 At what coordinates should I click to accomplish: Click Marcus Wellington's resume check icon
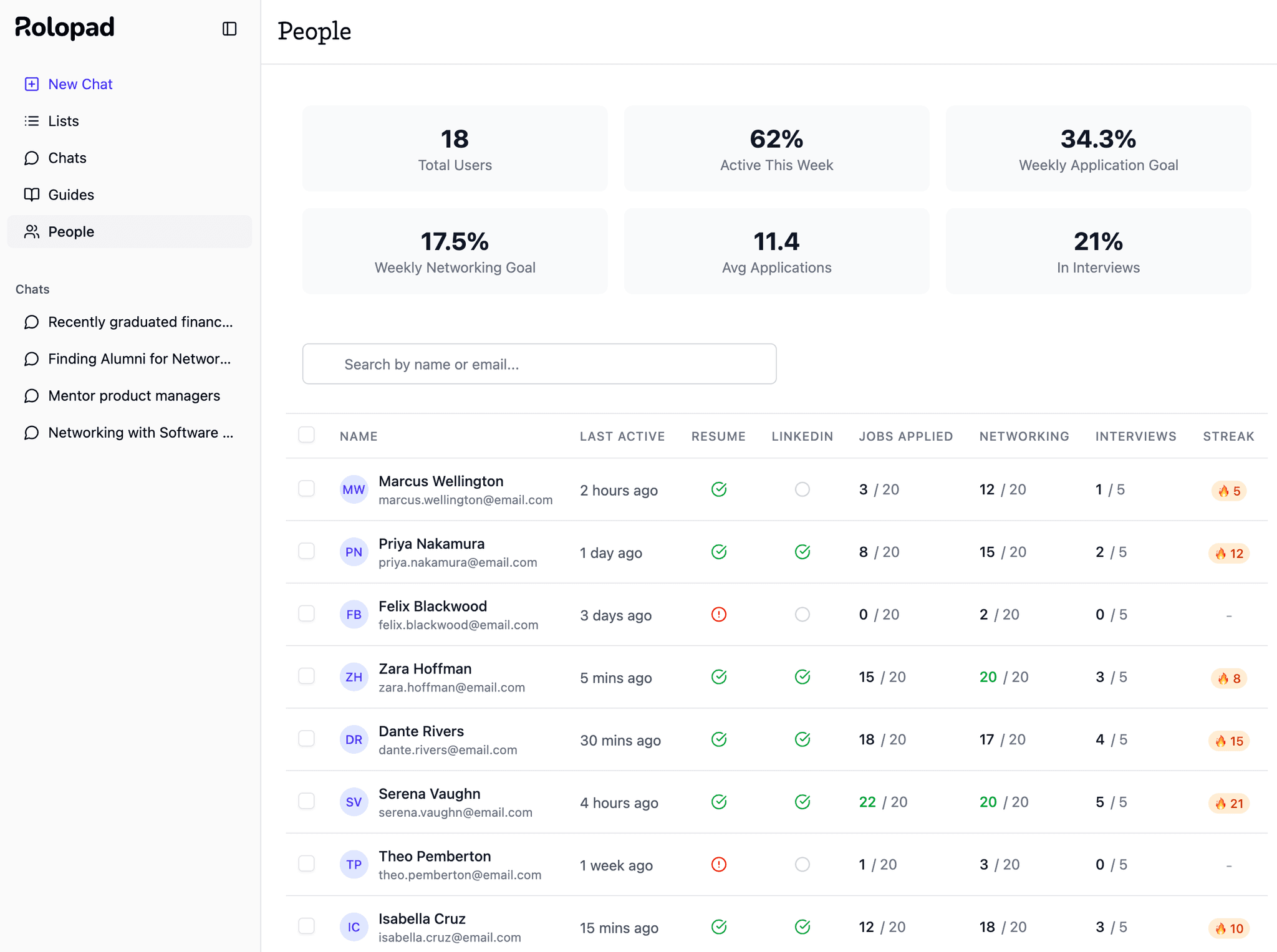coord(718,489)
